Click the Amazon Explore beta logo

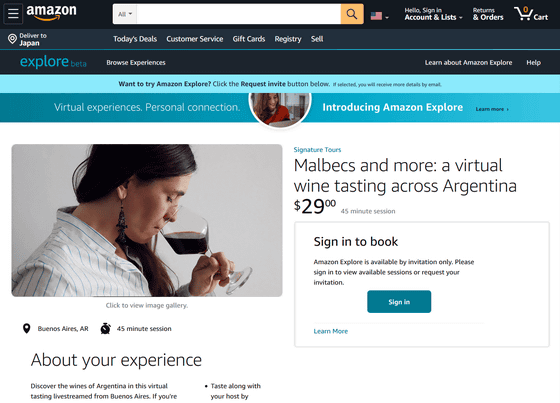53,62
